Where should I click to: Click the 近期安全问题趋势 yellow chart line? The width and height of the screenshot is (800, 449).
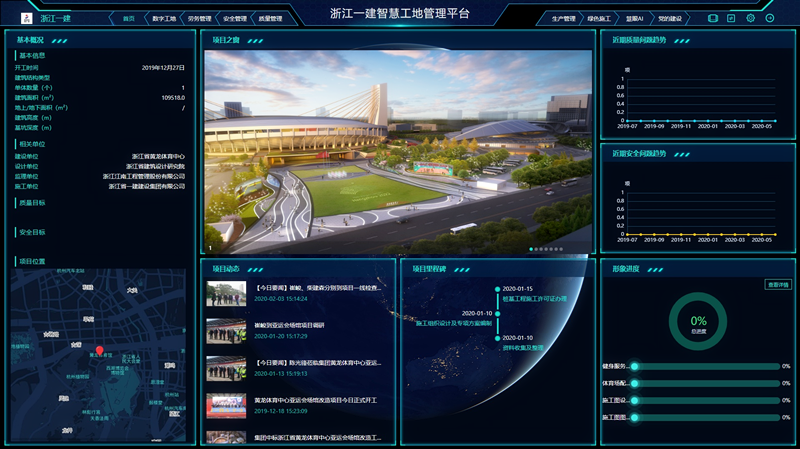click(701, 234)
